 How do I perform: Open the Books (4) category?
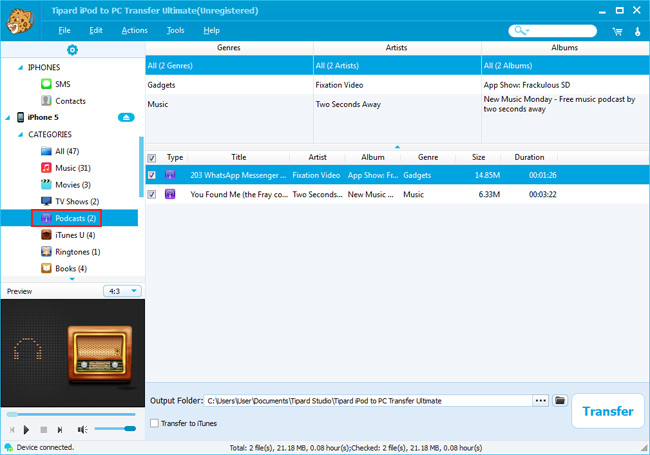click(x=71, y=269)
